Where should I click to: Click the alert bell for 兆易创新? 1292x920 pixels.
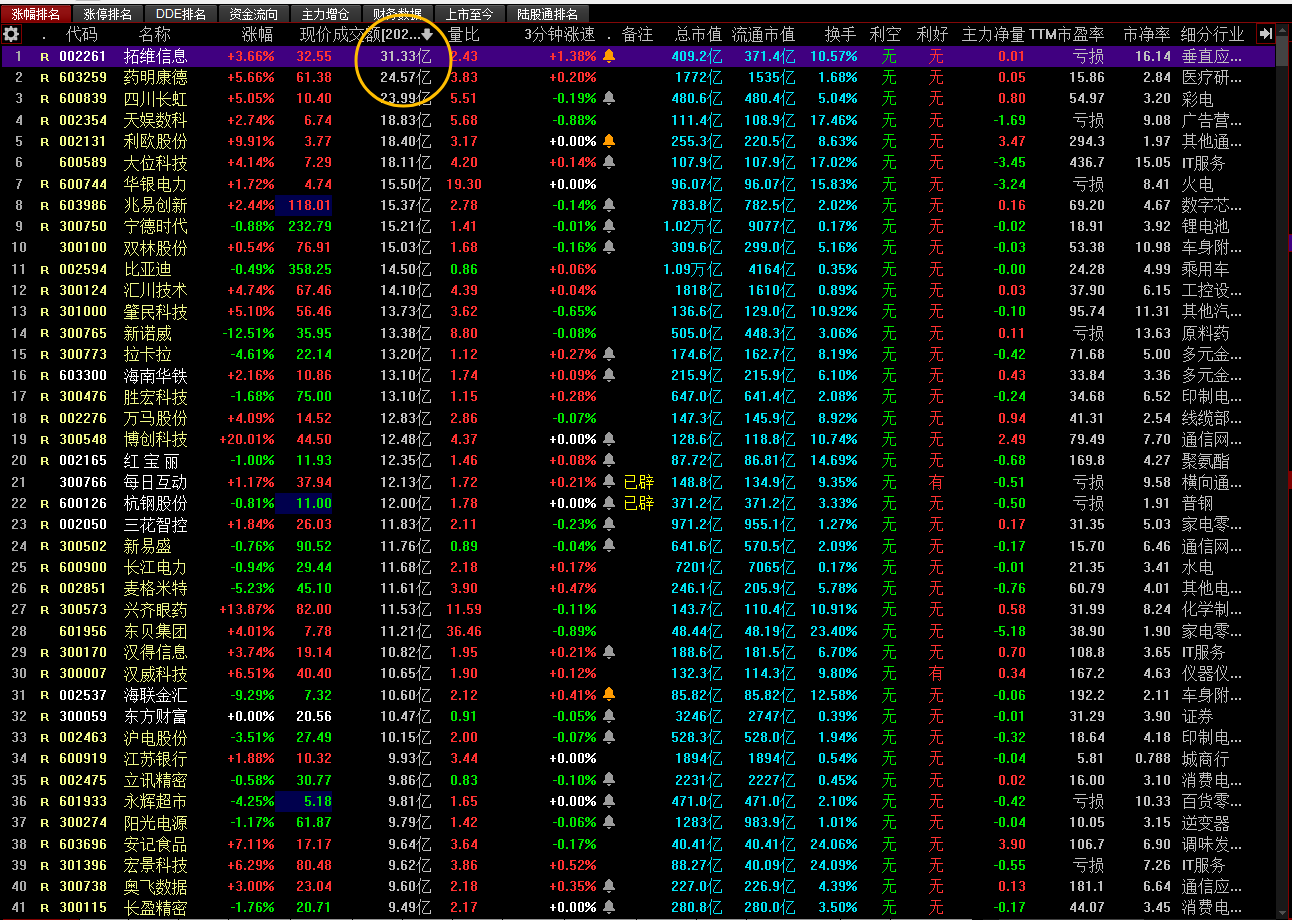tap(609, 205)
